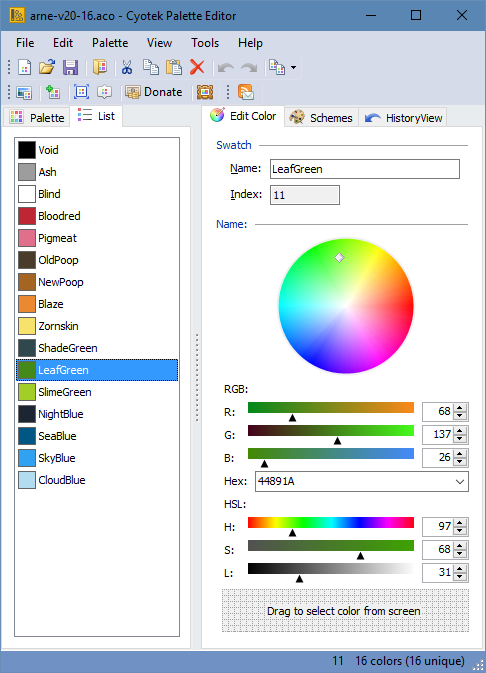
Task: Click the add color icon with green plus
Action: point(53,92)
